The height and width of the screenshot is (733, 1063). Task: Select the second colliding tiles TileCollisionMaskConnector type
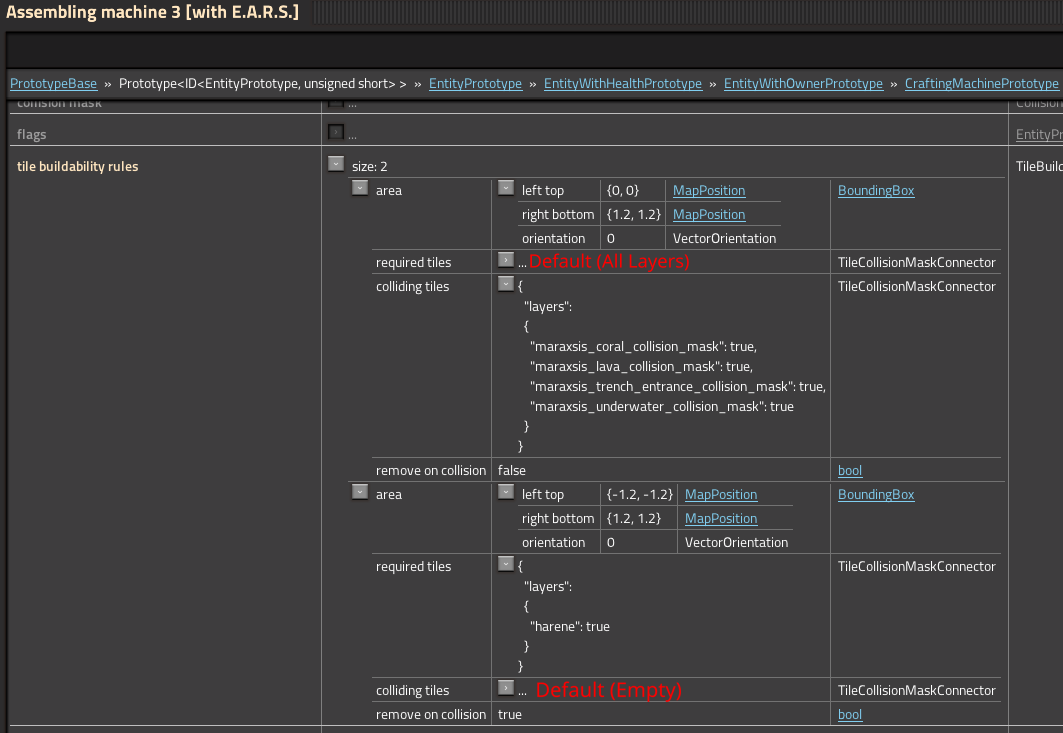[x=917, y=690]
